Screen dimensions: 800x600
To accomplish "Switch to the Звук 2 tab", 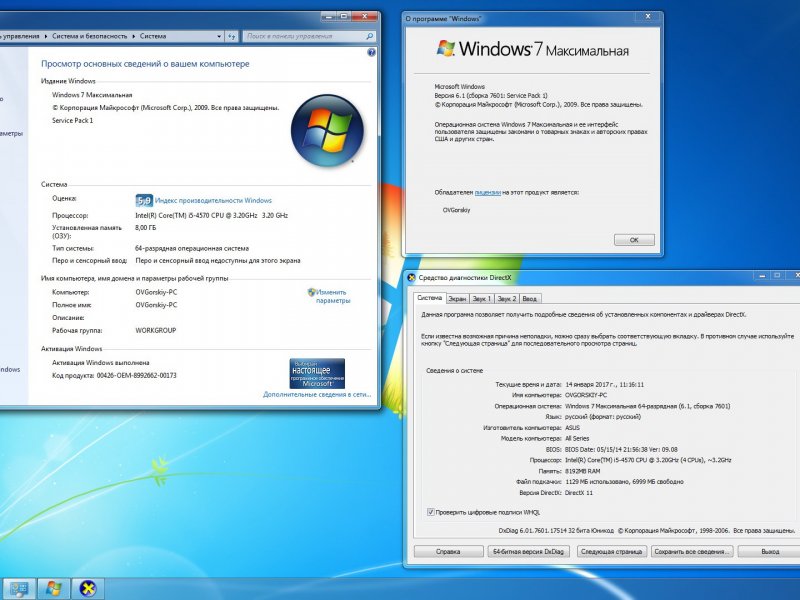I will pos(507,299).
